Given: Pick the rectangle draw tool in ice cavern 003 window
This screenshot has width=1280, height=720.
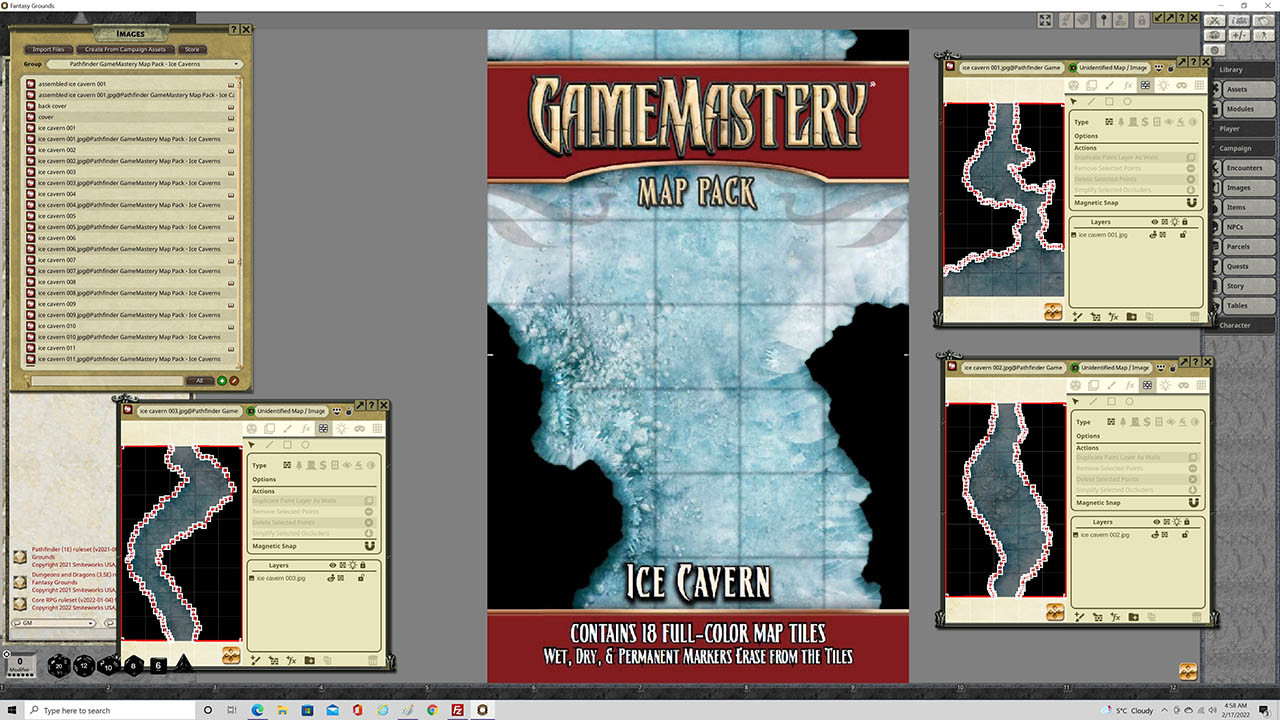Looking at the screenshot, I should coord(287,445).
